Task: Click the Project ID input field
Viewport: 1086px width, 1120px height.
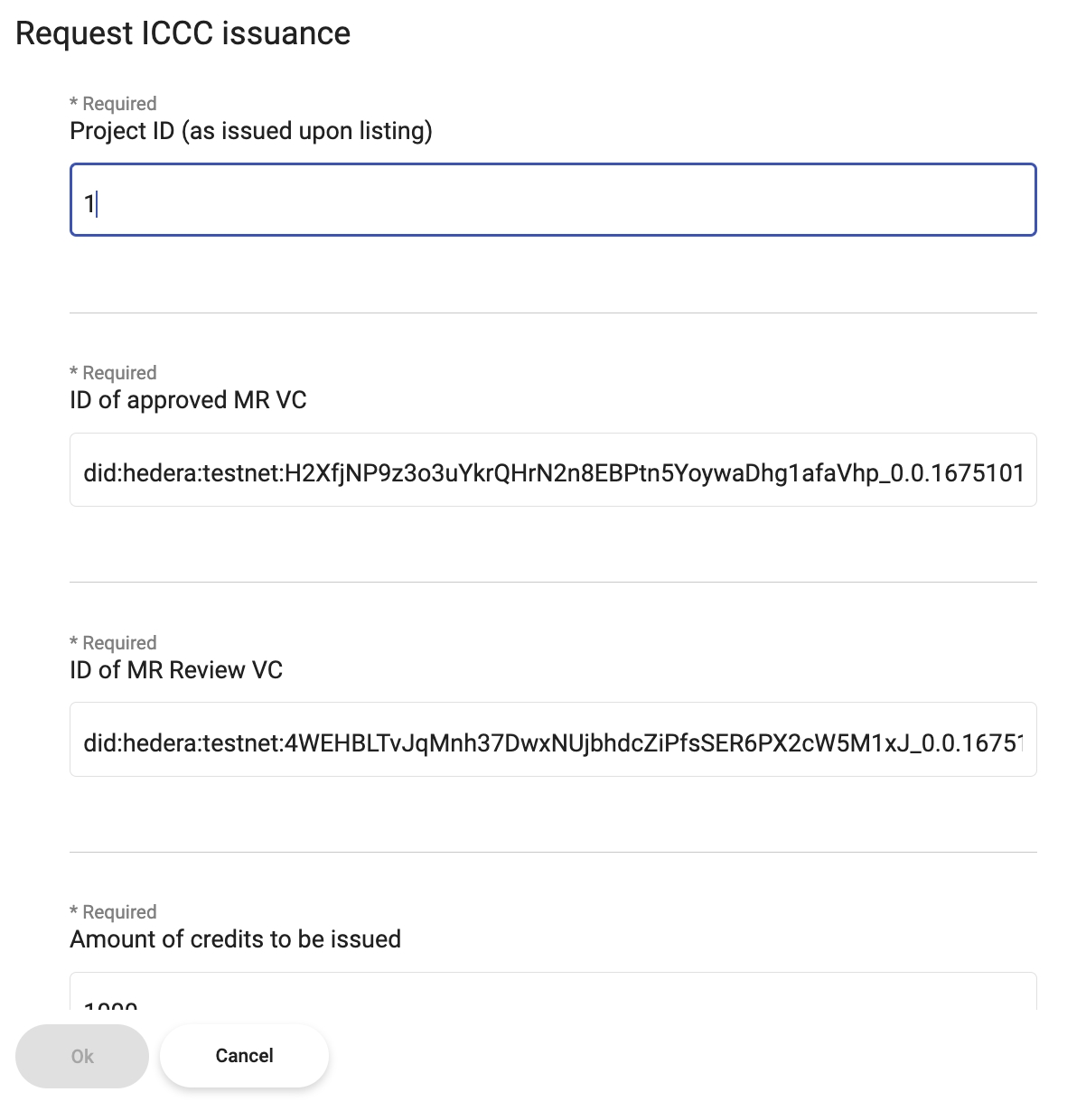Action: (552, 200)
